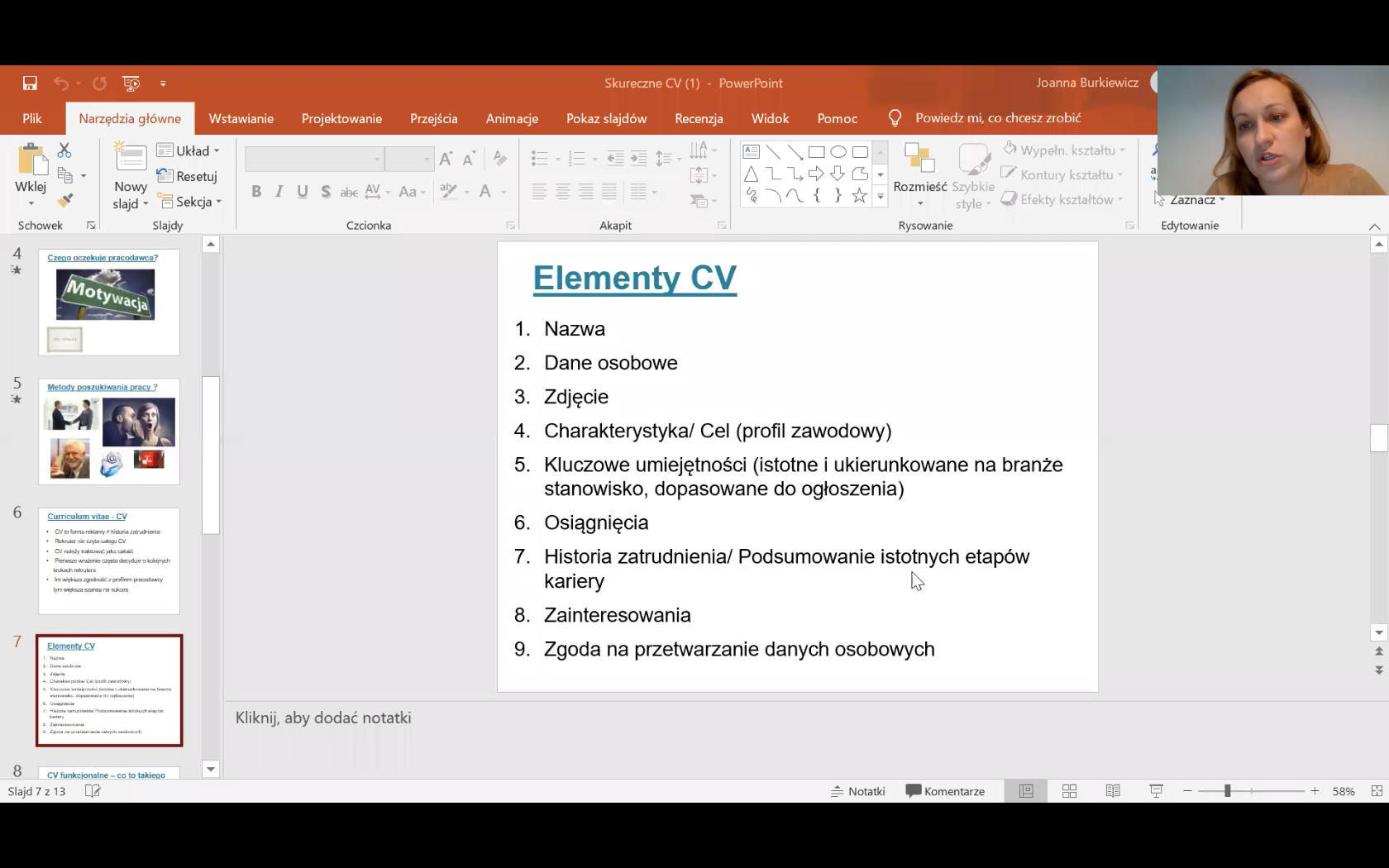Viewport: 1389px width, 868px height.
Task: Zoom in with the plus button
Action: (1315, 791)
